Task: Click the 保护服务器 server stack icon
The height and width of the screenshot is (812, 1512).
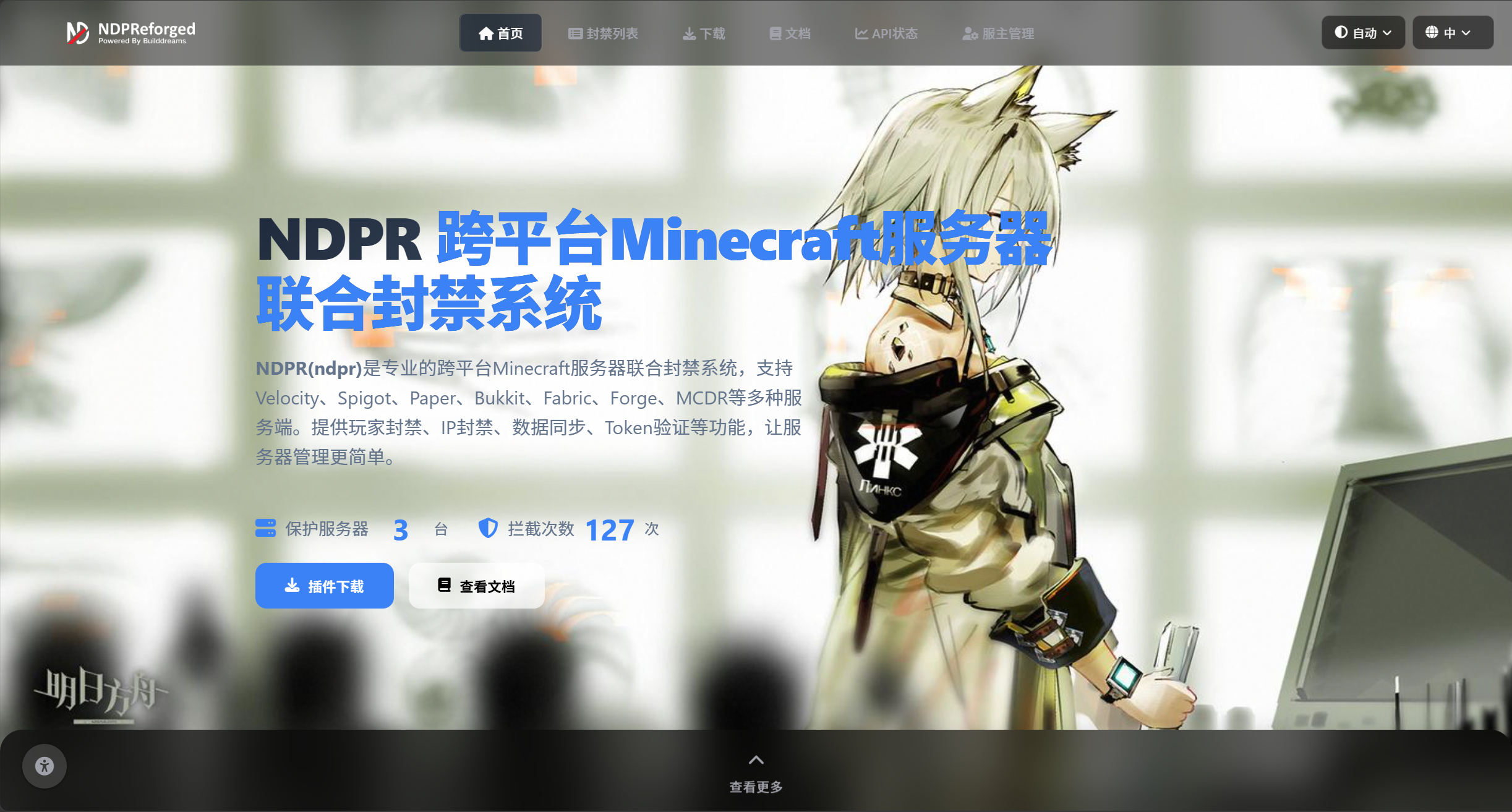Action: [266, 528]
